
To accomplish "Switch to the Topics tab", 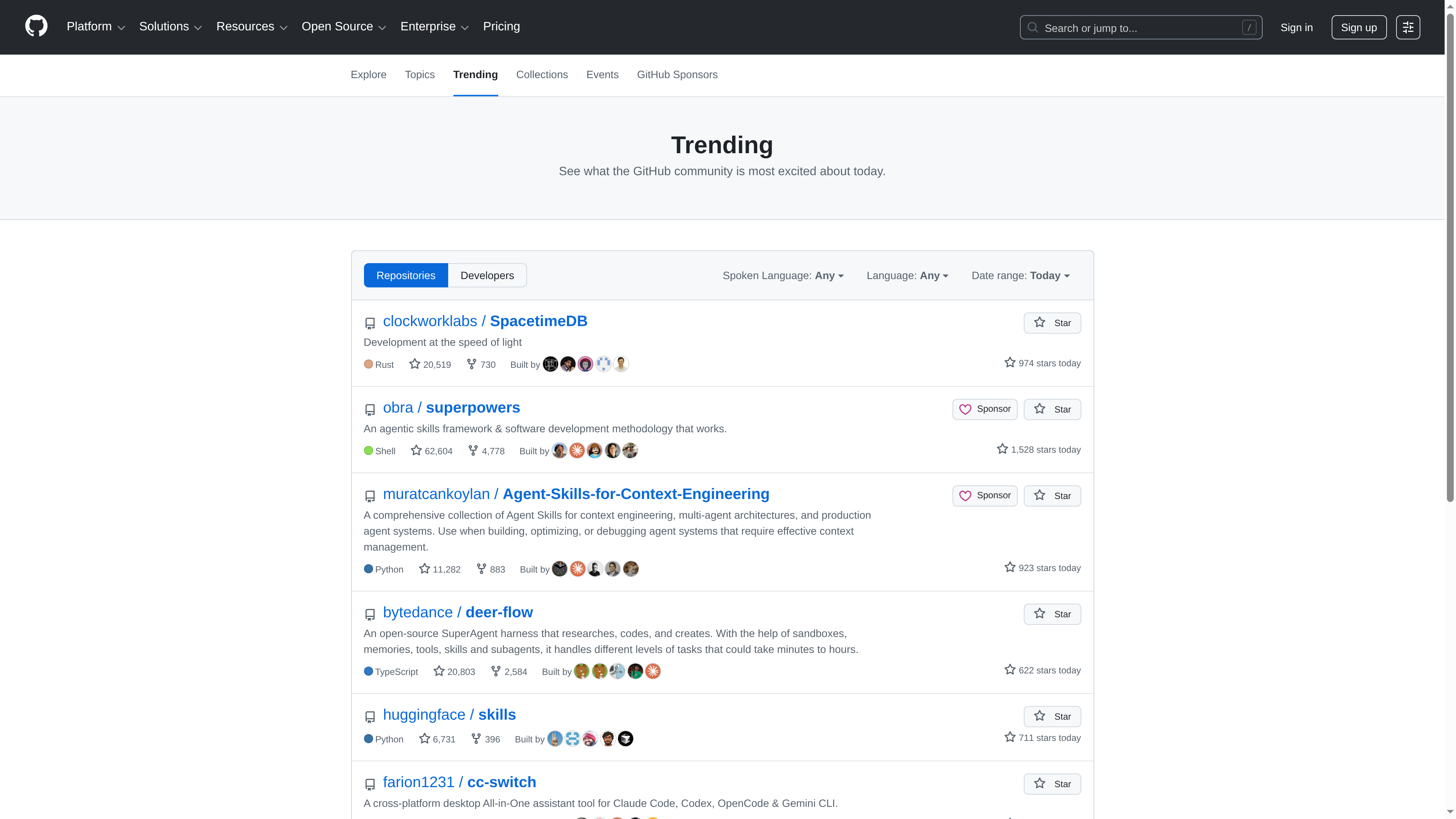I will [x=419, y=75].
